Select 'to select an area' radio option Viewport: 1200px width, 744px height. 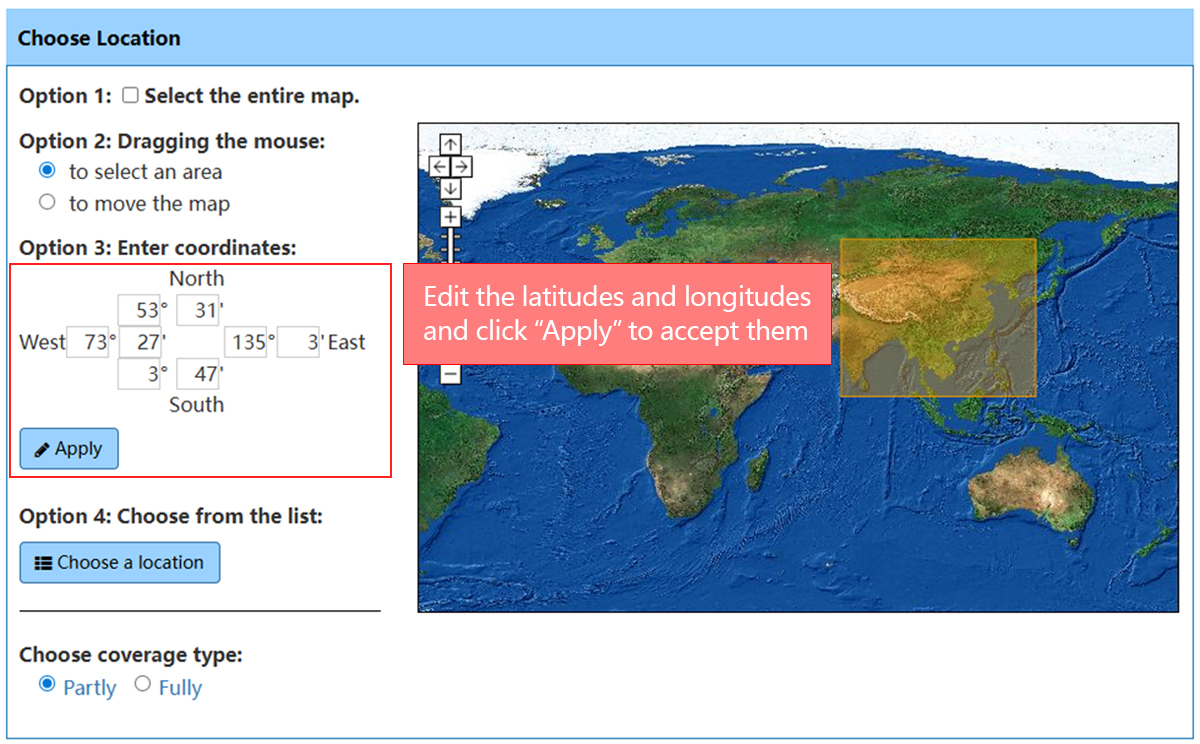point(47,171)
